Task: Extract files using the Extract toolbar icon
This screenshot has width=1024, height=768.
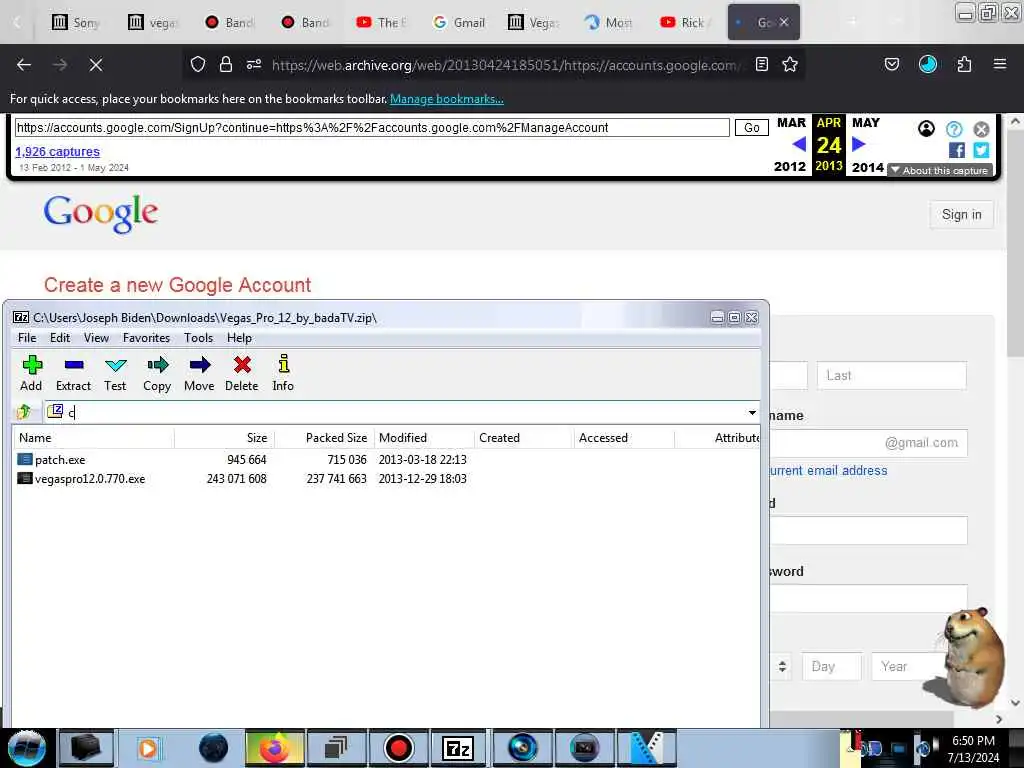Action: coord(73,374)
